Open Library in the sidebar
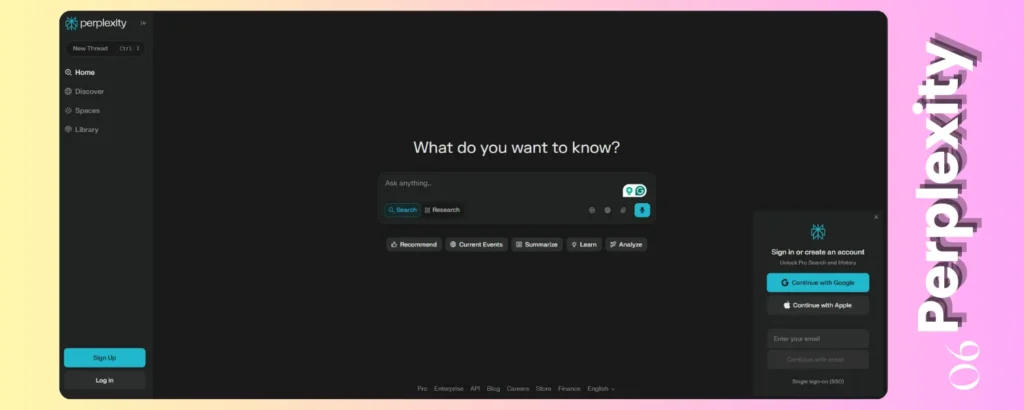The height and width of the screenshot is (410, 1024). point(82,129)
